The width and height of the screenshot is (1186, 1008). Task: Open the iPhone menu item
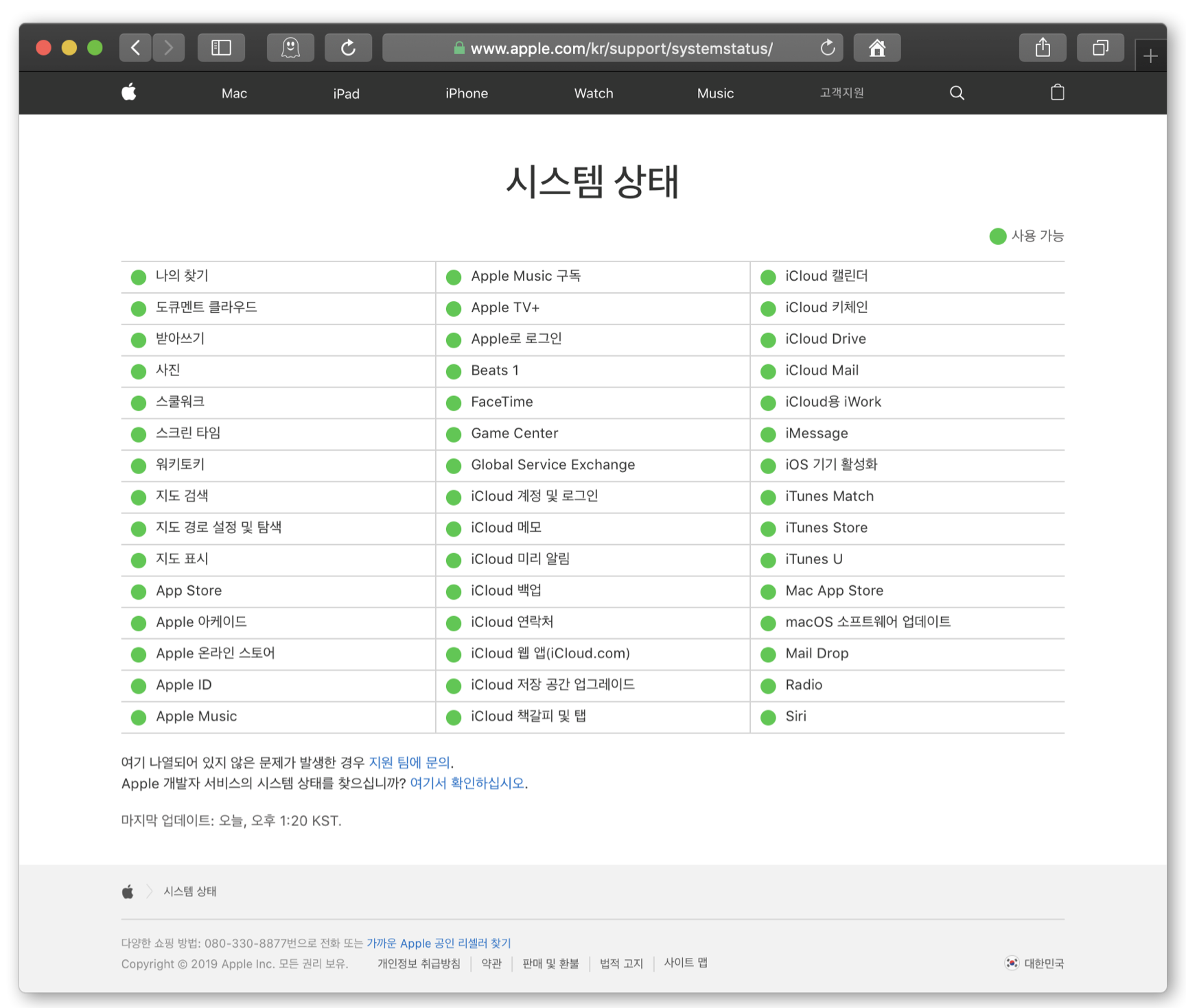467,93
